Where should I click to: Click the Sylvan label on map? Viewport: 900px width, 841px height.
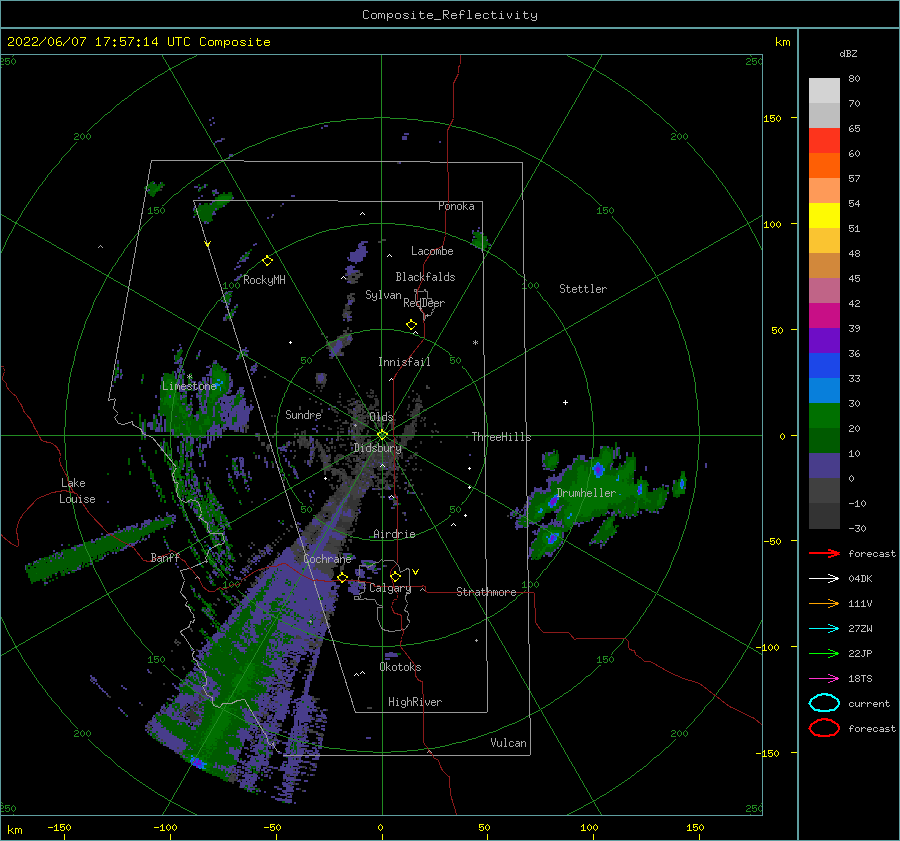point(383,295)
